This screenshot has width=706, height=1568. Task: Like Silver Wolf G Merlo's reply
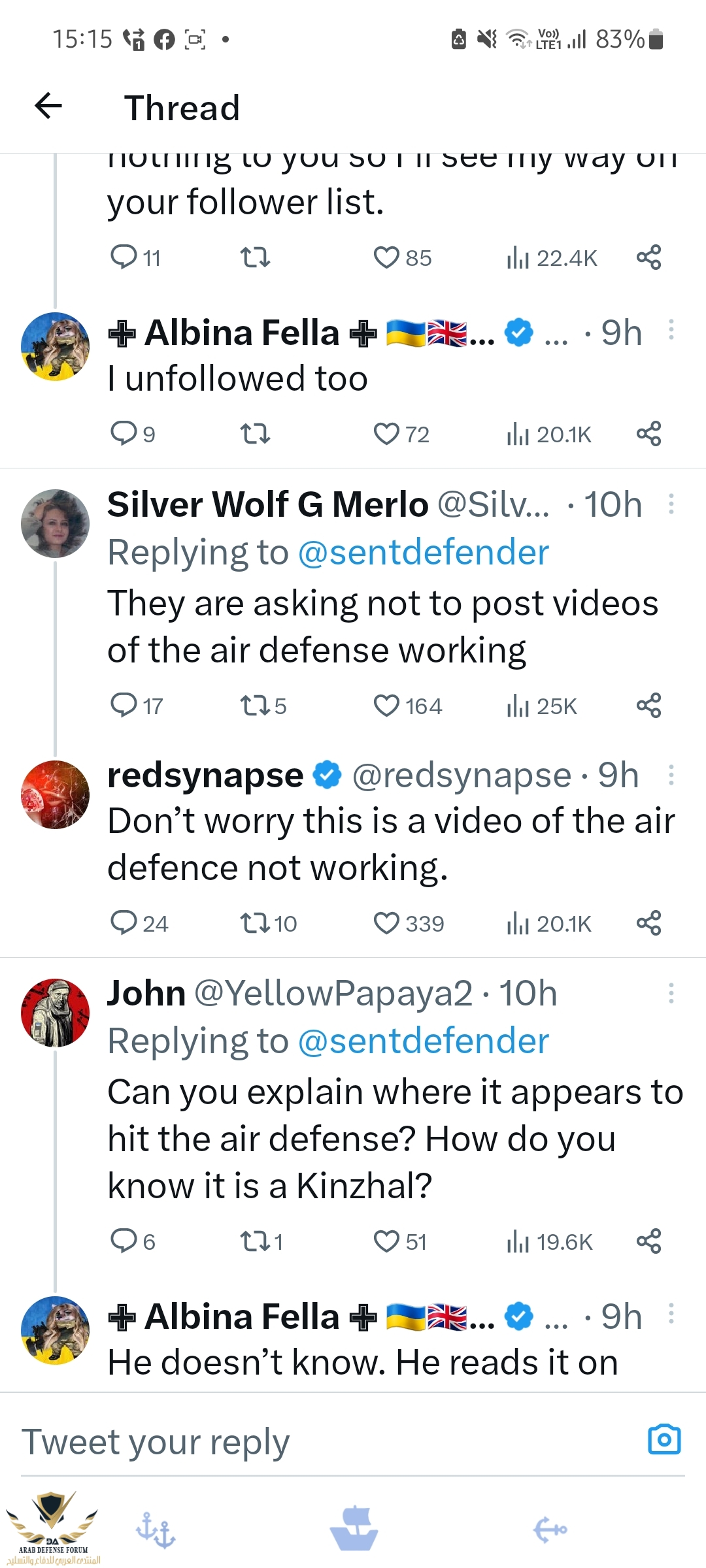(386, 706)
